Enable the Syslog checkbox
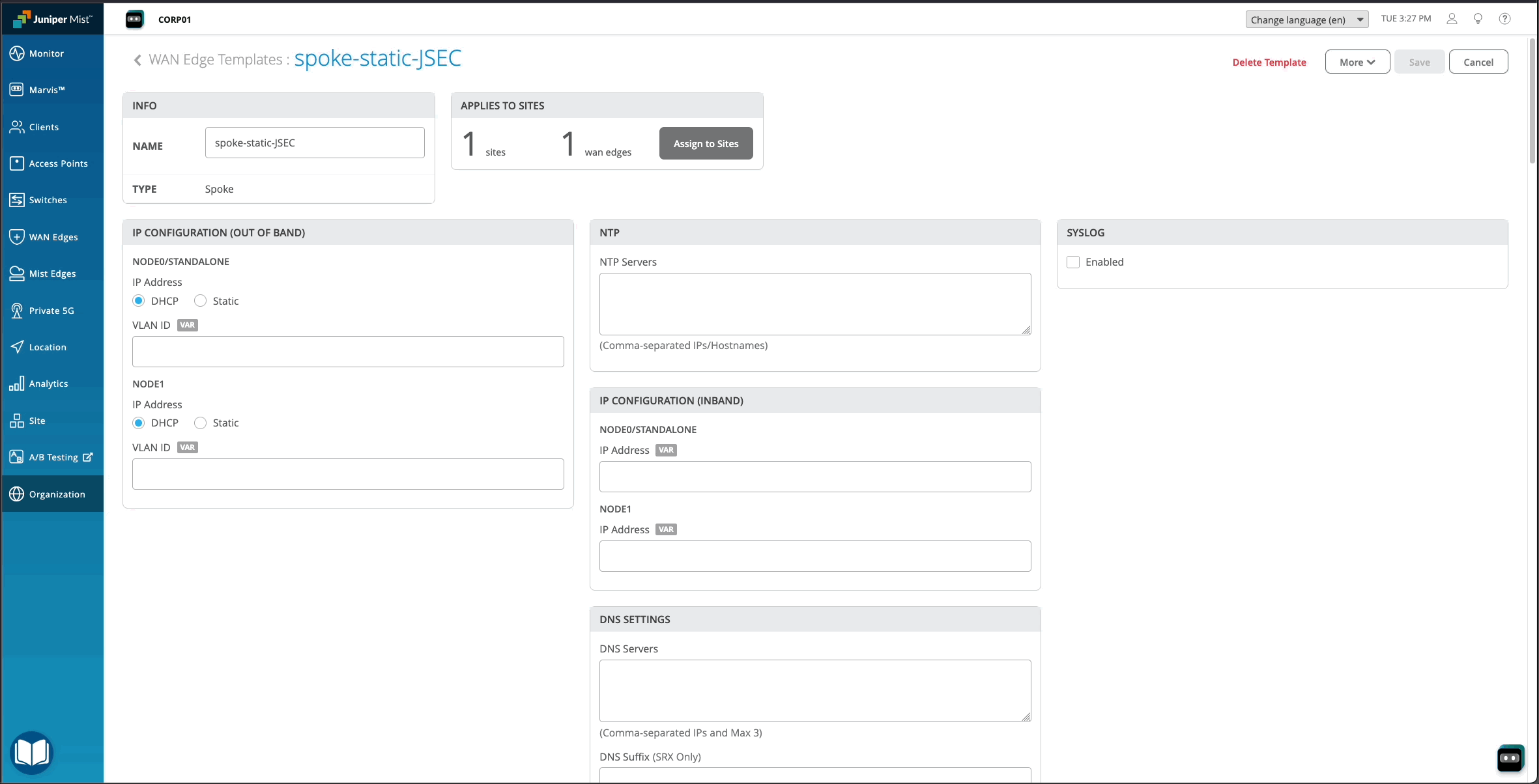 point(1073,262)
